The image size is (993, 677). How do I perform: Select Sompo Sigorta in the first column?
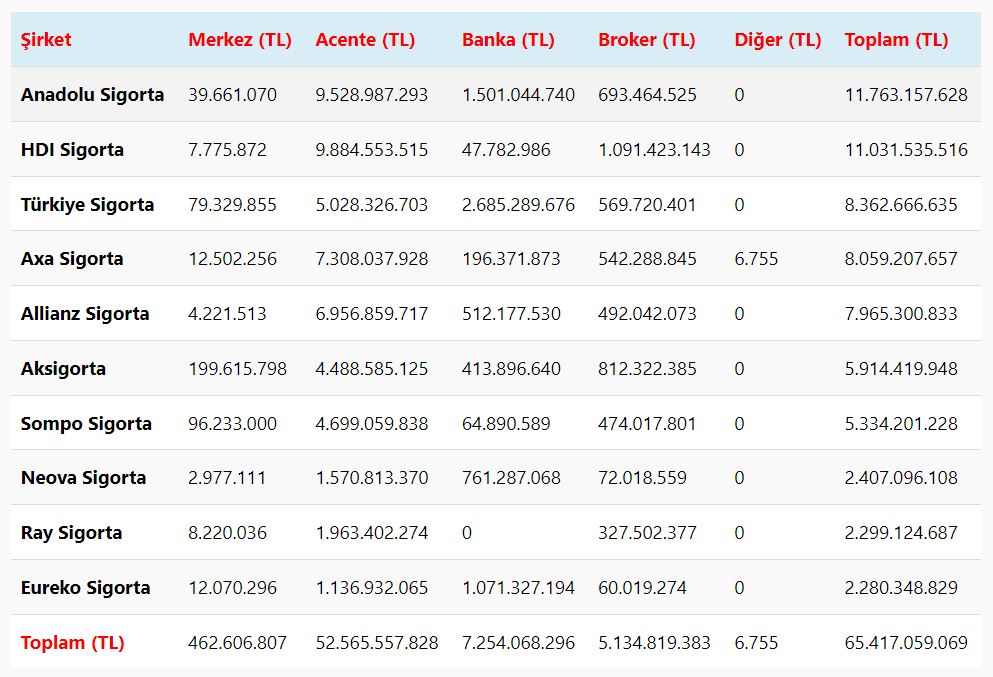[x=86, y=424]
